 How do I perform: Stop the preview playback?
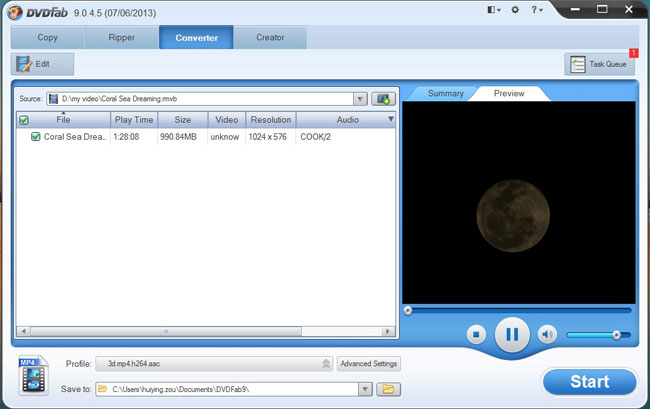tap(476, 334)
